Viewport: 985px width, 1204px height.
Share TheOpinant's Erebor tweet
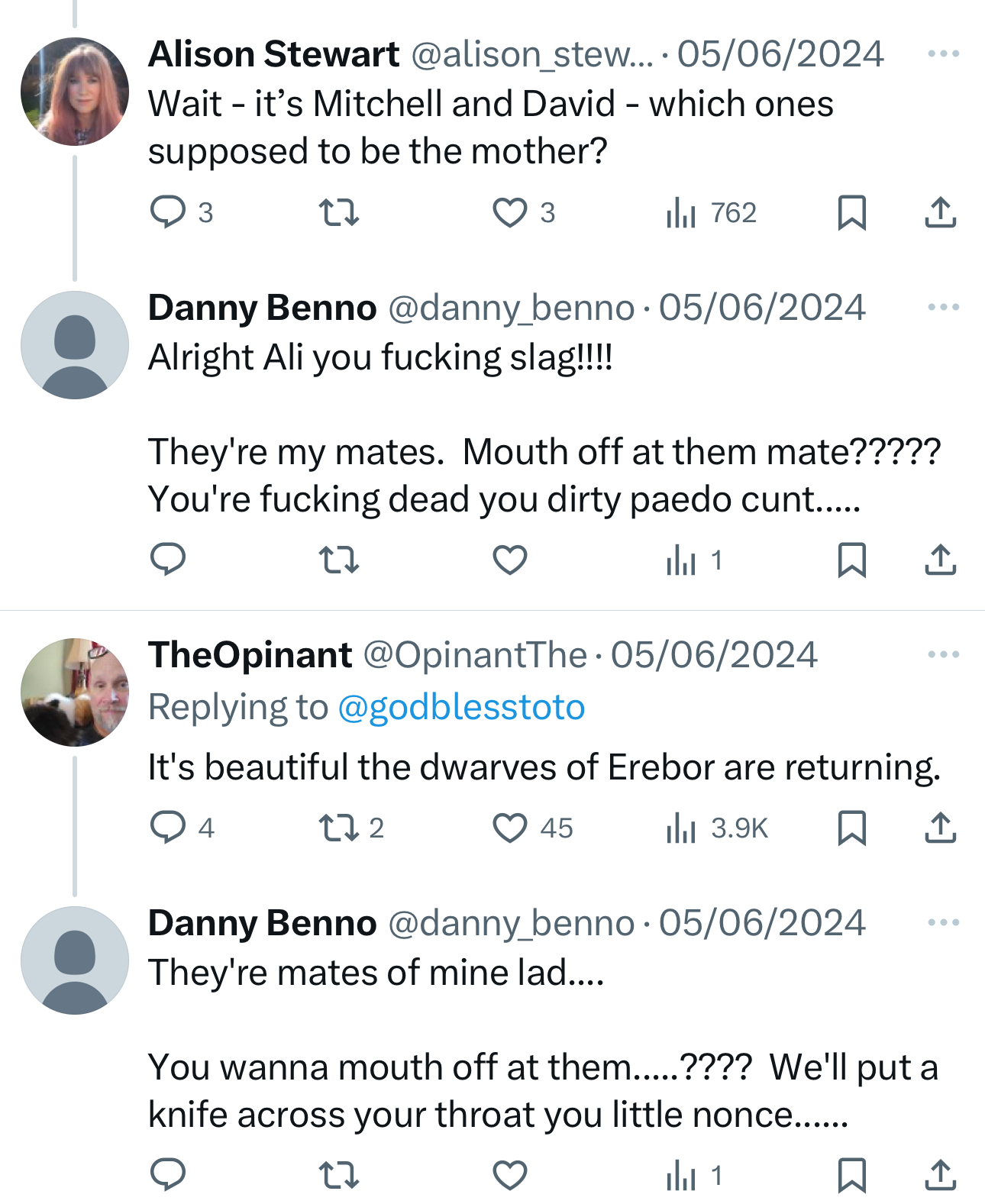940,828
